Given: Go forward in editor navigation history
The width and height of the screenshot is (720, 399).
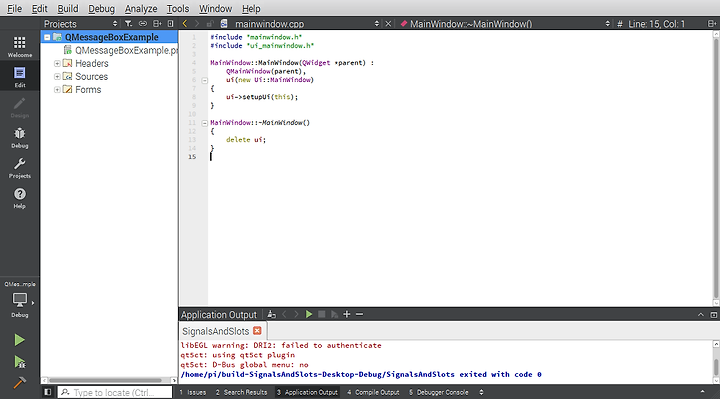Looking at the screenshot, I should point(197,23).
